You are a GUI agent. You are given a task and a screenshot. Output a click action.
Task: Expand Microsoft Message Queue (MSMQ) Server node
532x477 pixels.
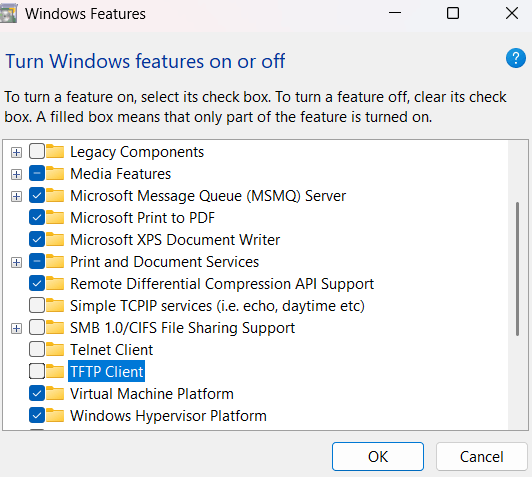16,196
